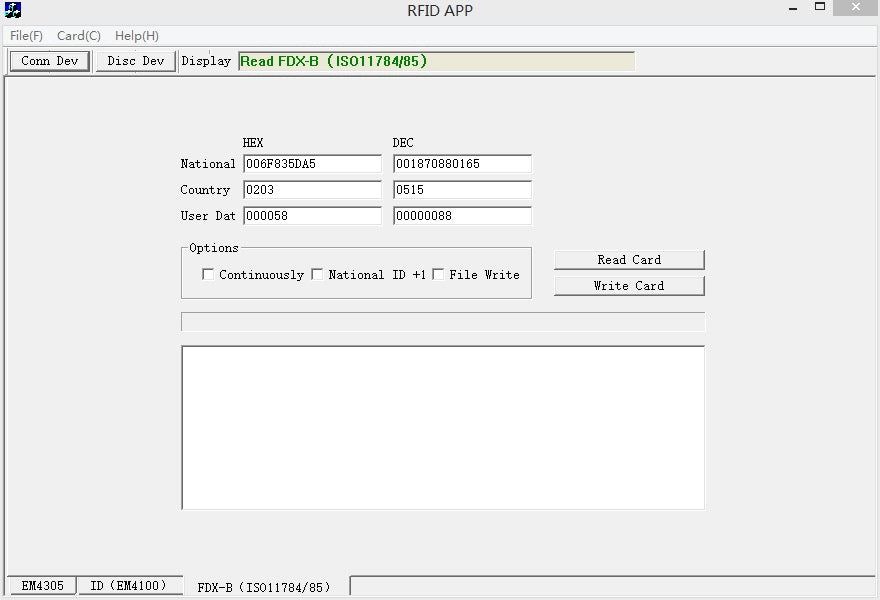Click the Country HEX field
The height and width of the screenshot is (600, 880).
pos(312,190)
